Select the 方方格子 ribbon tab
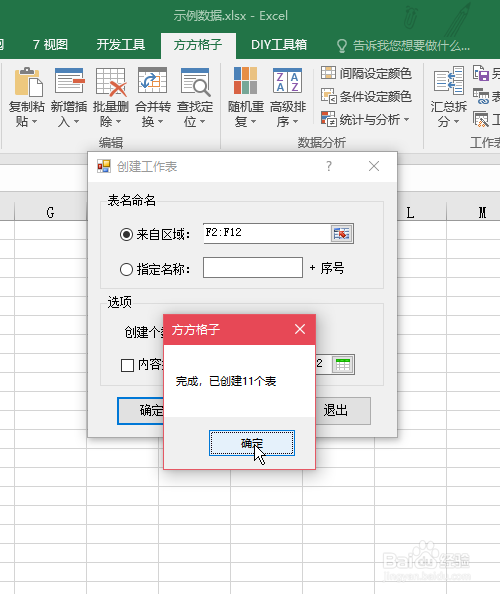 (x=198, y=45)
